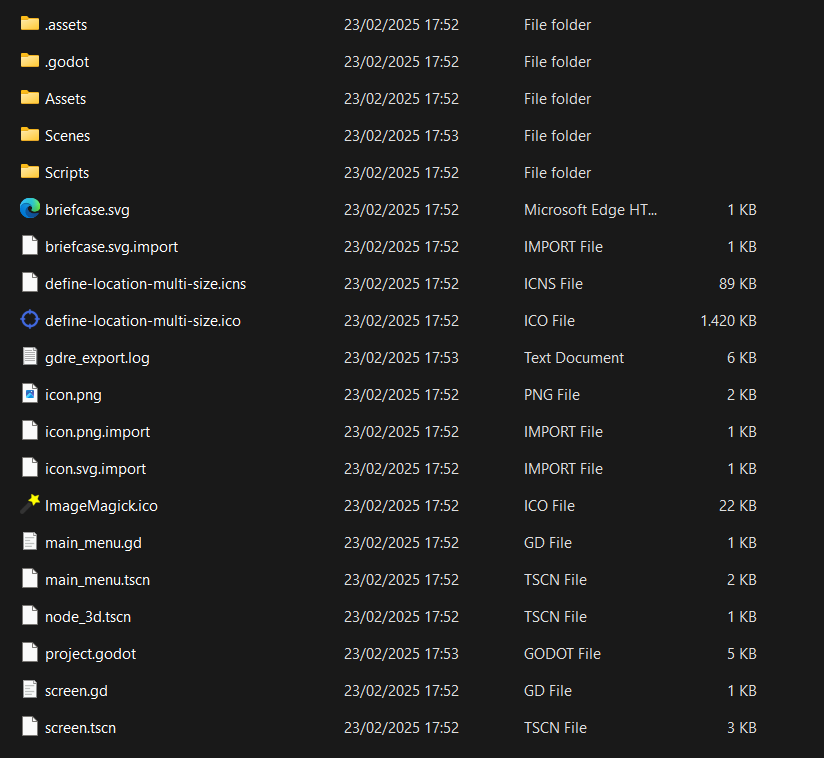Image resolution: width=824 pixels, height=758 pixels.
Task: Select the main_menu.tscn file name
Action: click(x=97, y=579)
